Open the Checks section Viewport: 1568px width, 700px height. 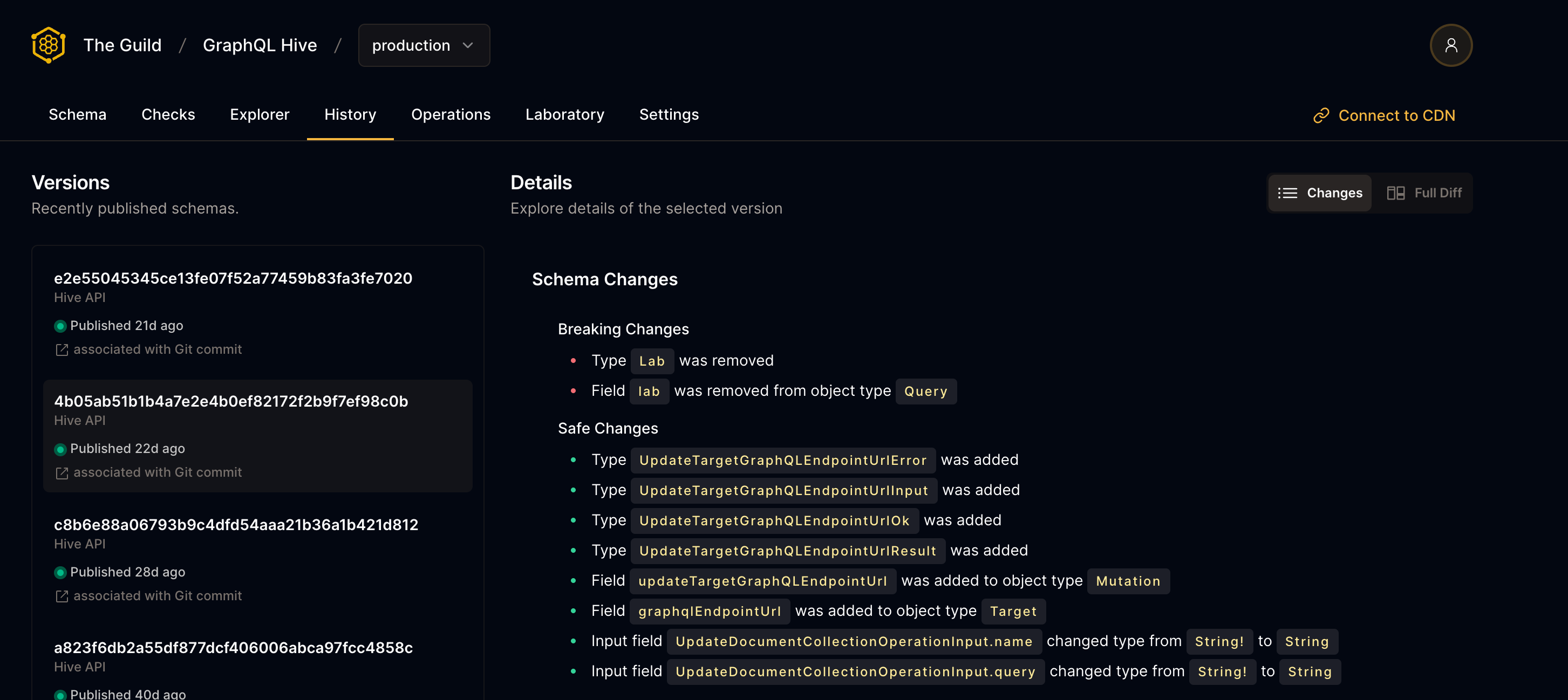[x=168, y=114]
